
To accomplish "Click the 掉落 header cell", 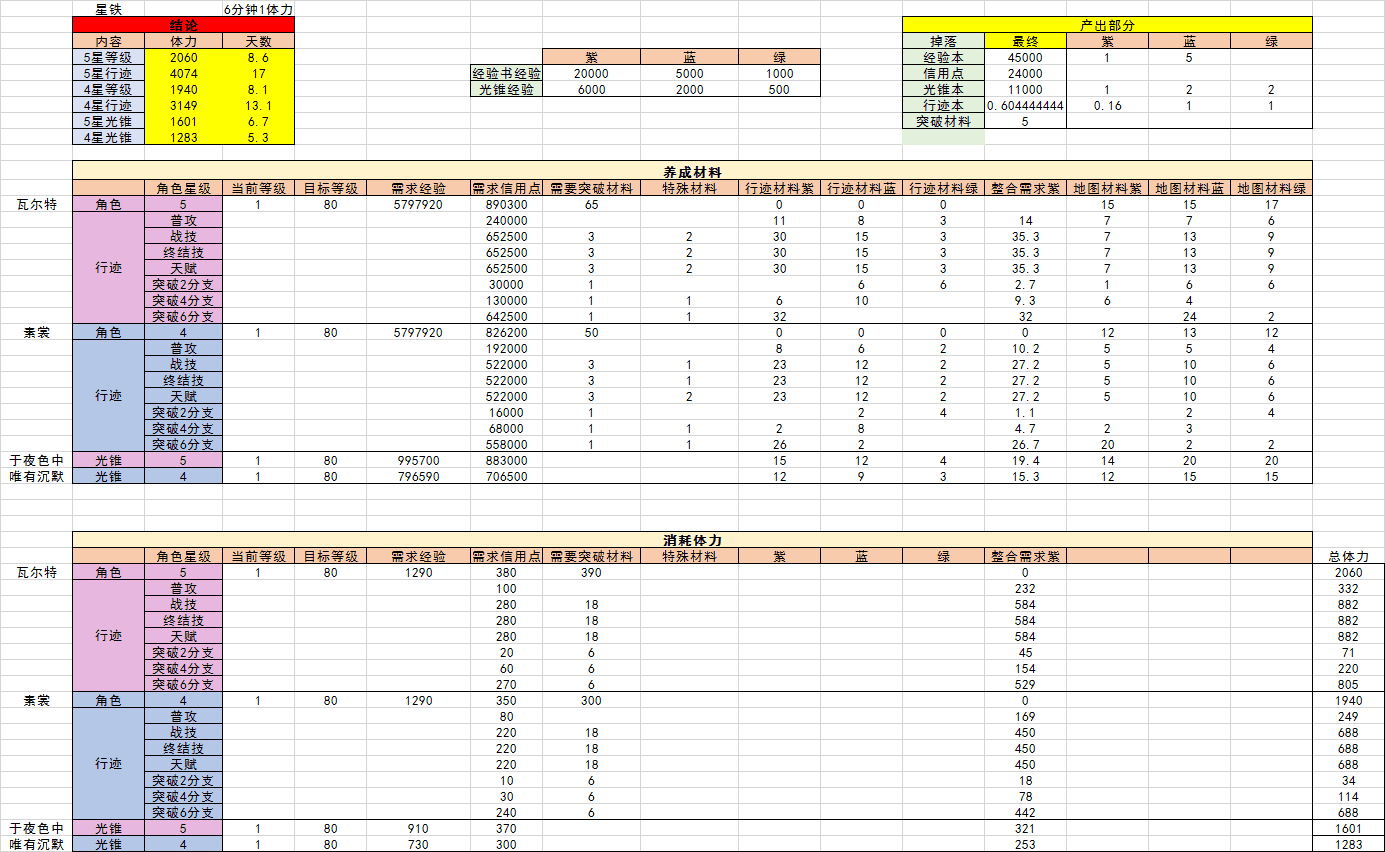I will tap(943, 41).
